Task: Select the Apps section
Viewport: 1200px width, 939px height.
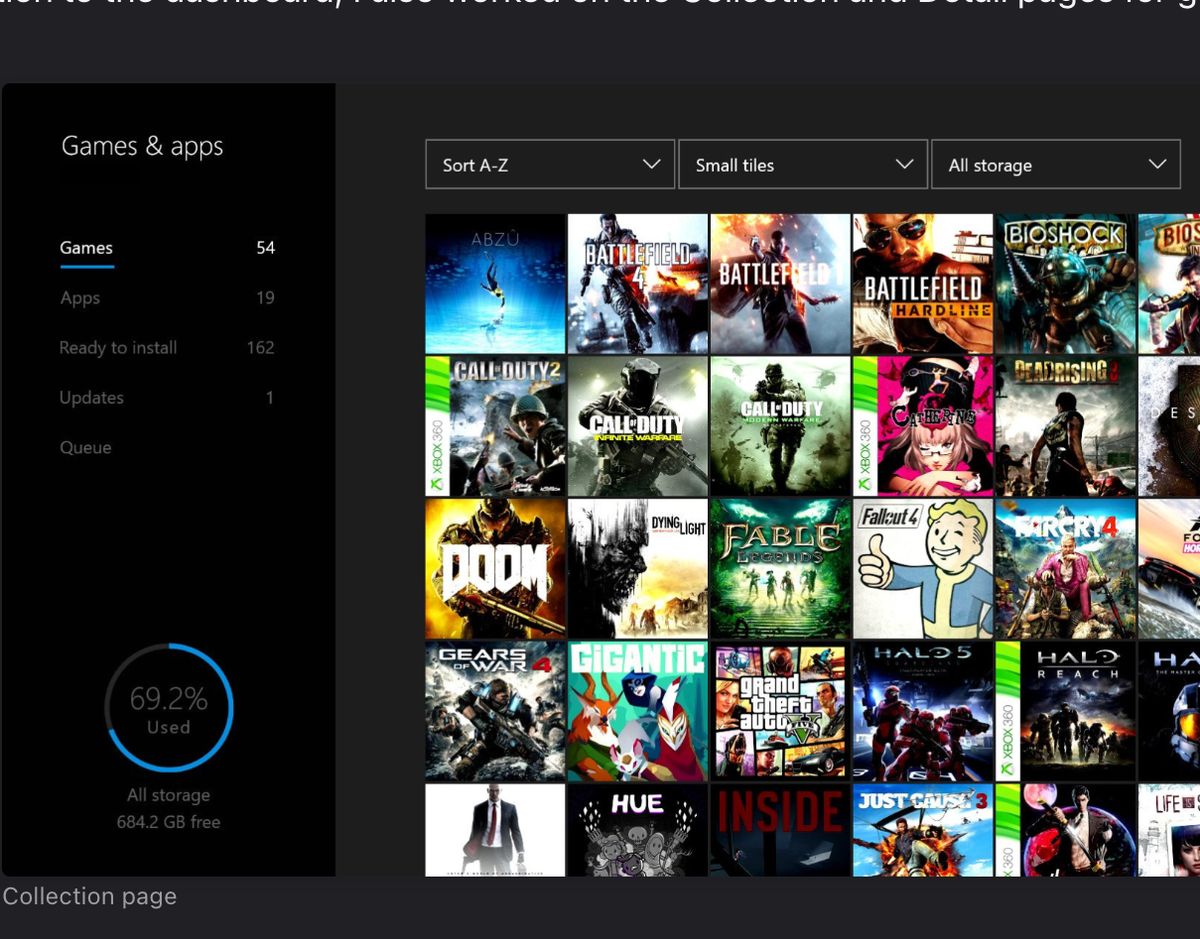Action: pyautogui.click(x=80, y=298)
